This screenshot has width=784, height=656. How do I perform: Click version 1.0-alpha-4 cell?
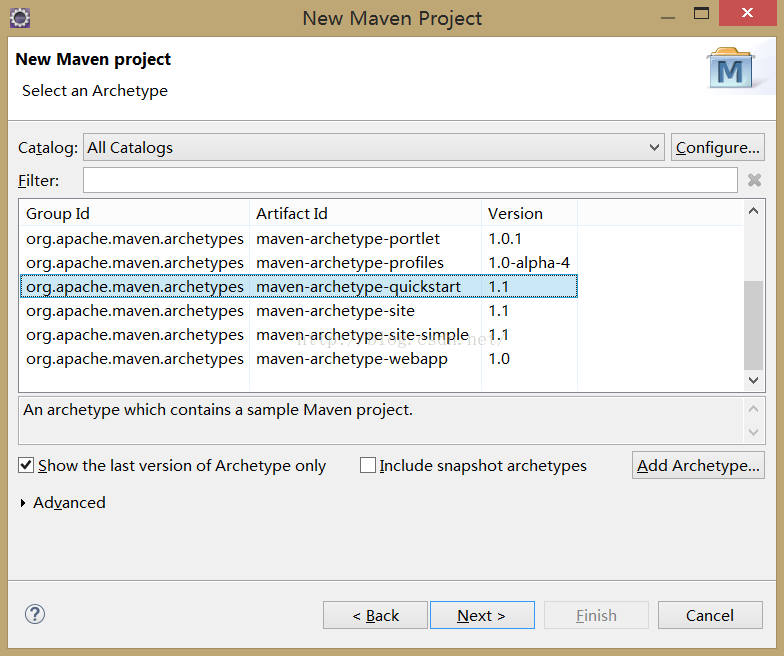click(529, 263)
